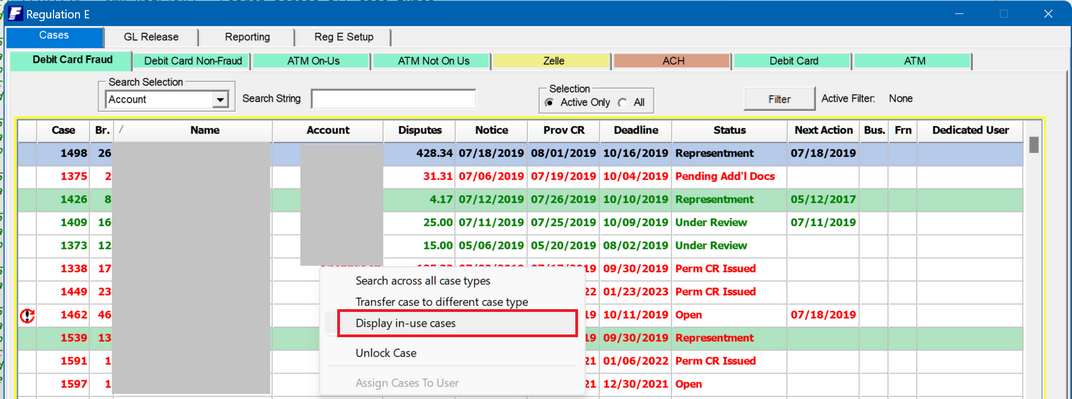The width and height of the screenshot is (1072, 399).
Task: Select the Zelle case type tab
Action: (x=553, y=61)
